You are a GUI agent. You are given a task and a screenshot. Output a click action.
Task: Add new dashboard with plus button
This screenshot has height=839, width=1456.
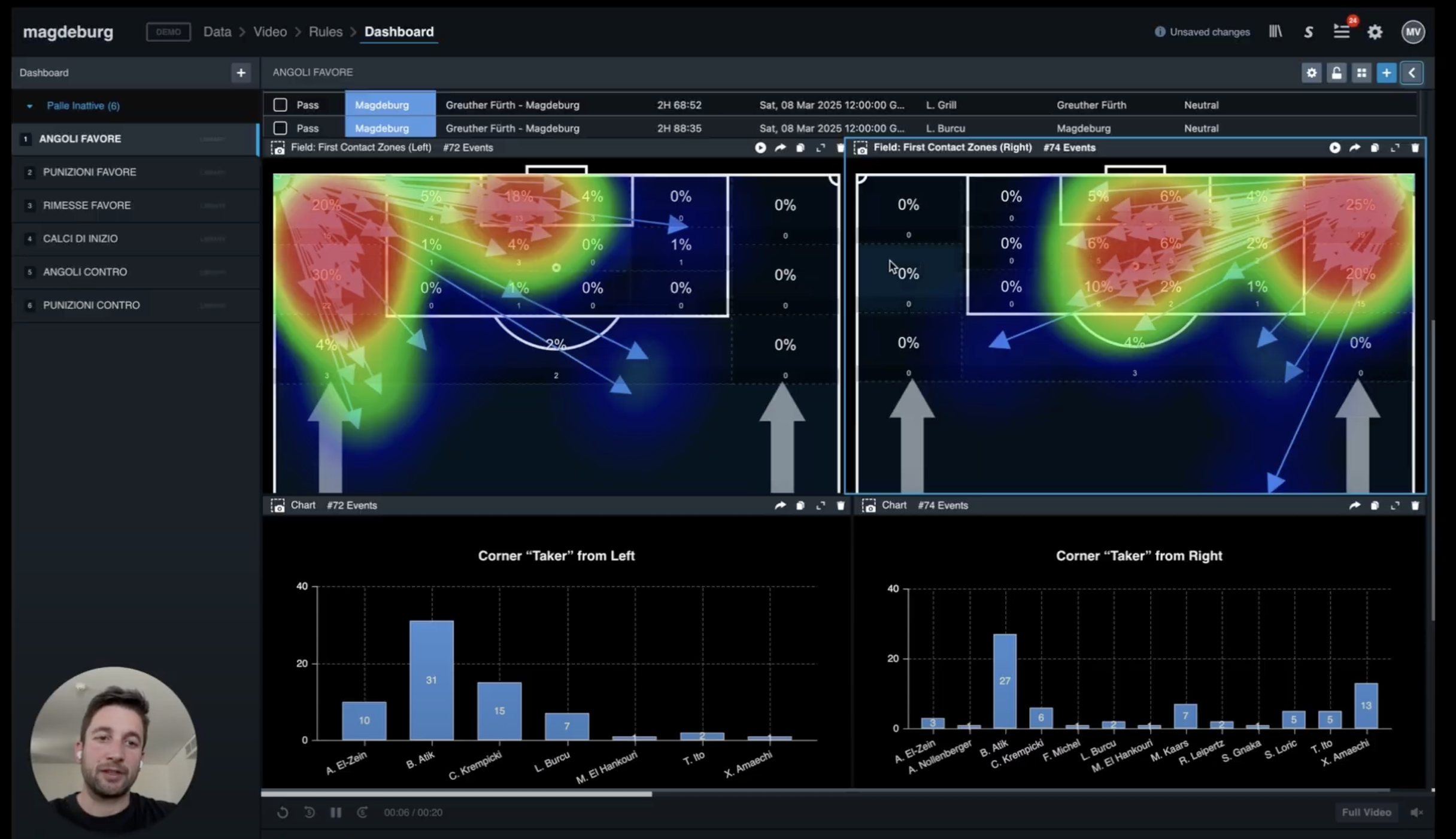[241, 73]
